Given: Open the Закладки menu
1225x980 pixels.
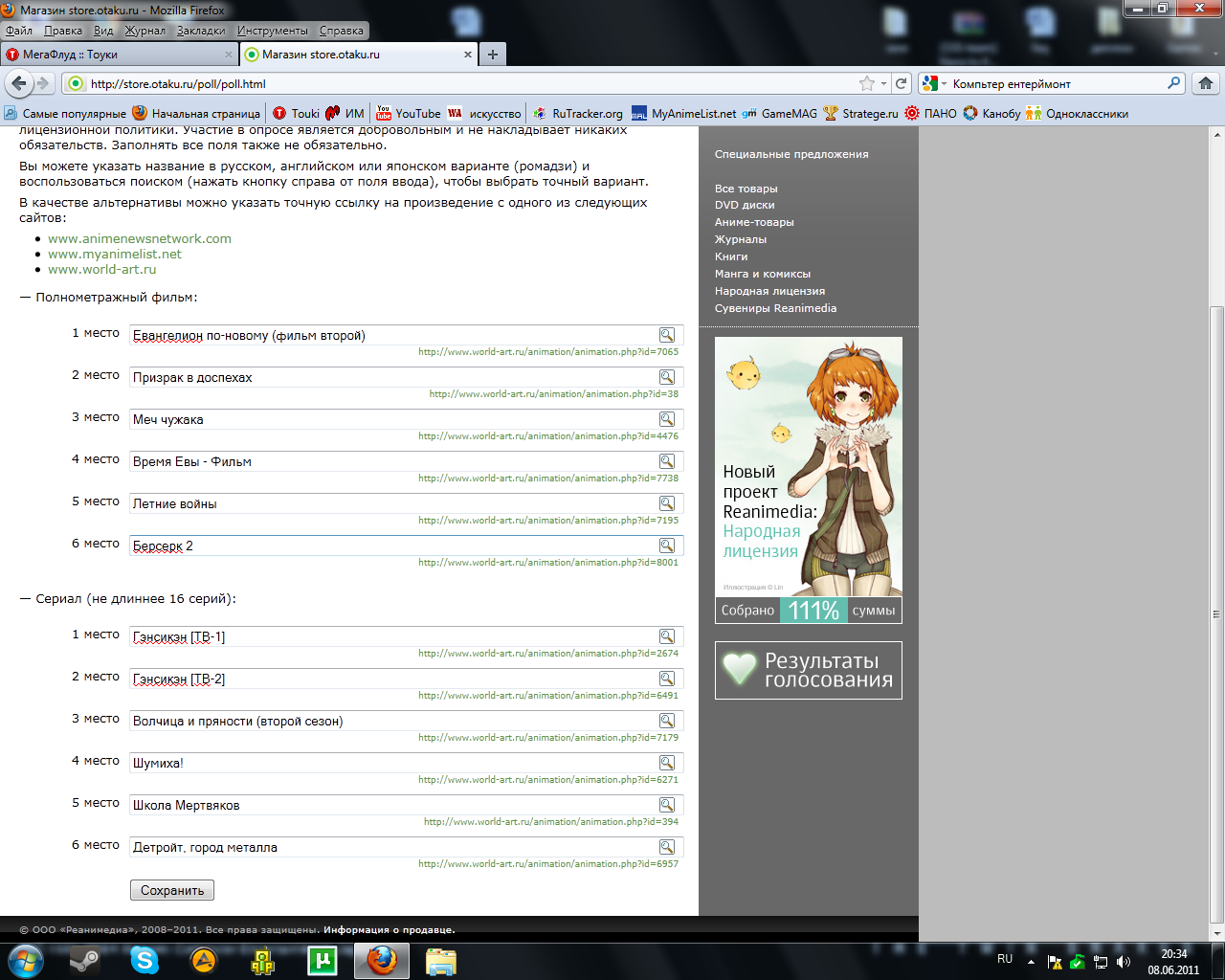Looking at the screenshot, I should point(201,31).
